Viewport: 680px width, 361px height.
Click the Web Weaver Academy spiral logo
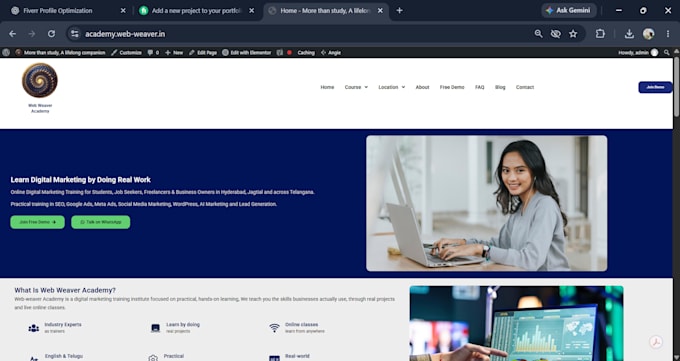tap(40, 80)
